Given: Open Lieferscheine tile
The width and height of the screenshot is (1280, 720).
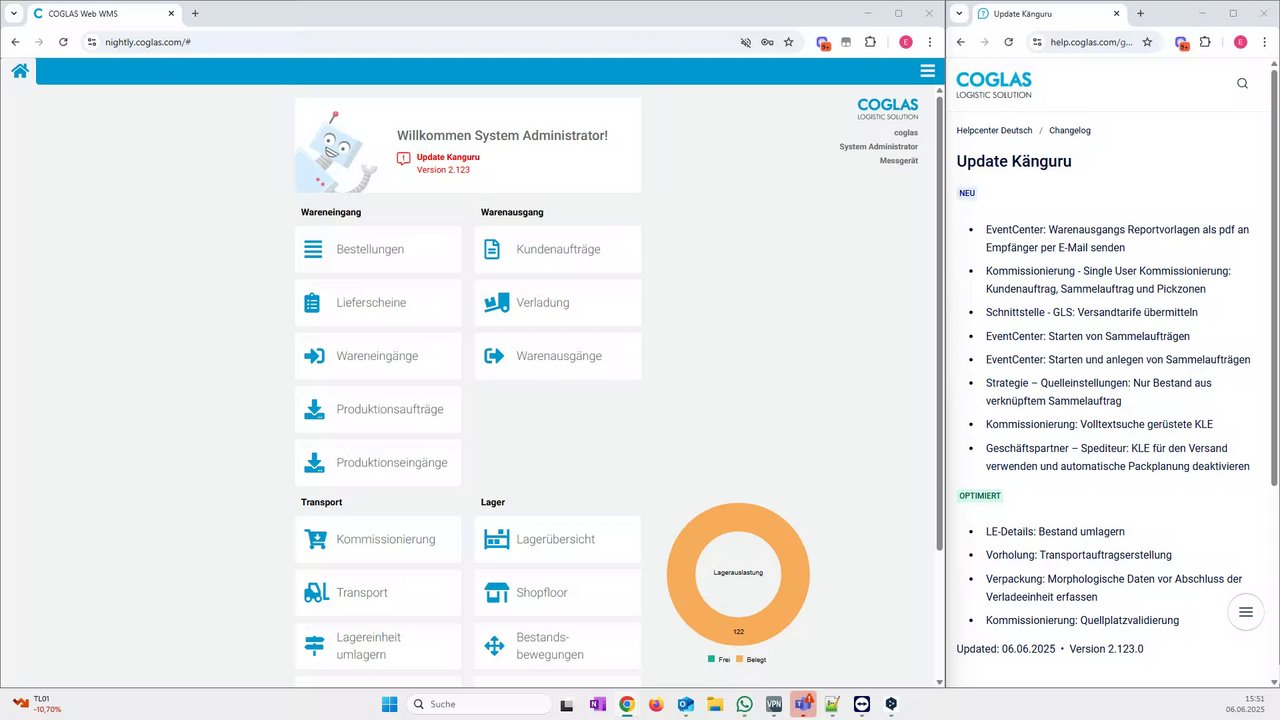Looking at the screenshot, I should tap(378, 303).
